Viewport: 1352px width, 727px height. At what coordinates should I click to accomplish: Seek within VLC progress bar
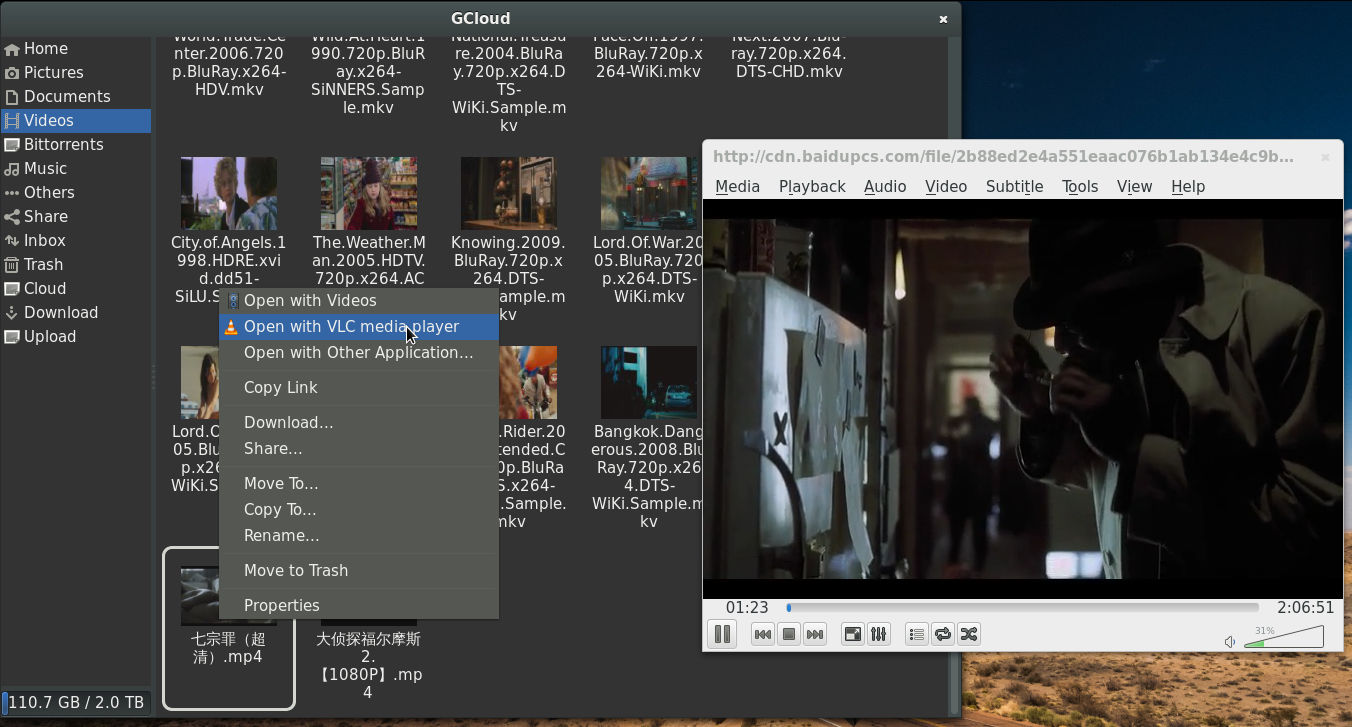coord(1022,607)
